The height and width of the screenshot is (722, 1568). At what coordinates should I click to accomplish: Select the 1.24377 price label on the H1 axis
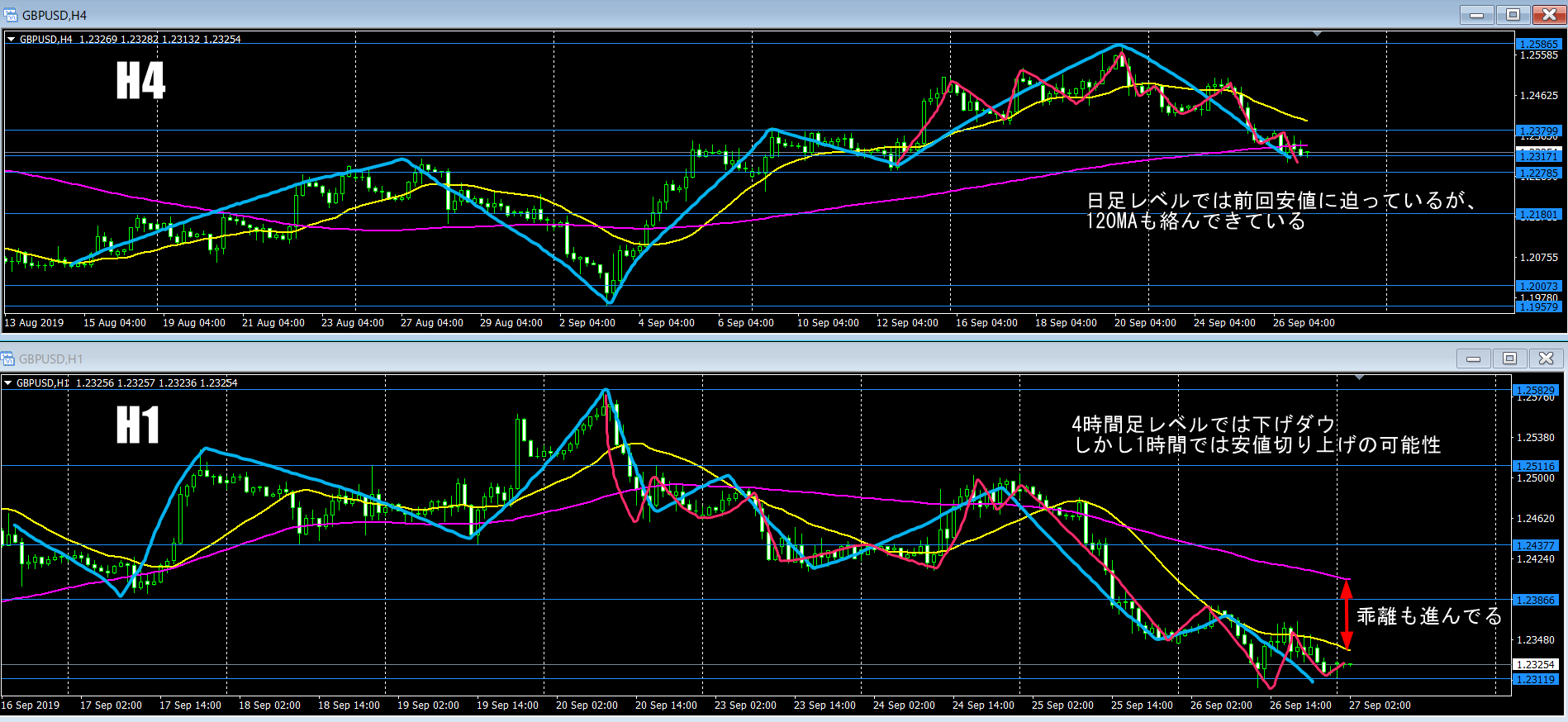tap(1536, 545)
